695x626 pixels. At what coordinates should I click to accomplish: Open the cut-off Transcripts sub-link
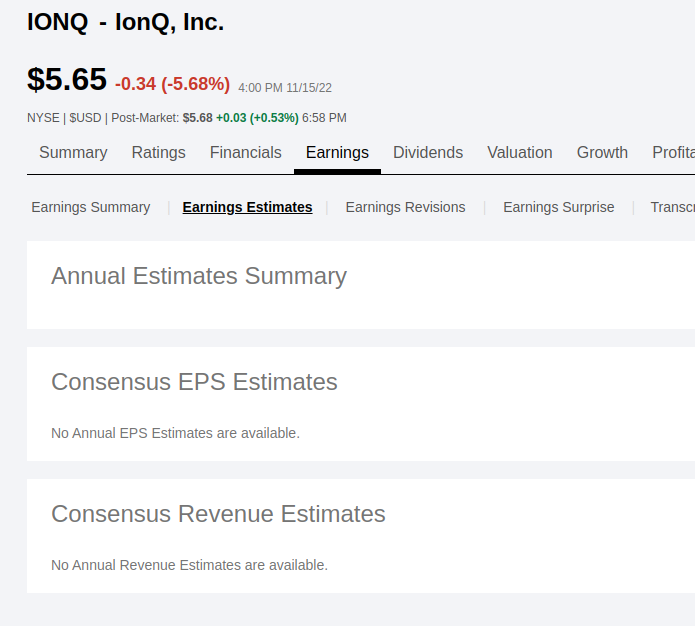[x=672, y=208]
